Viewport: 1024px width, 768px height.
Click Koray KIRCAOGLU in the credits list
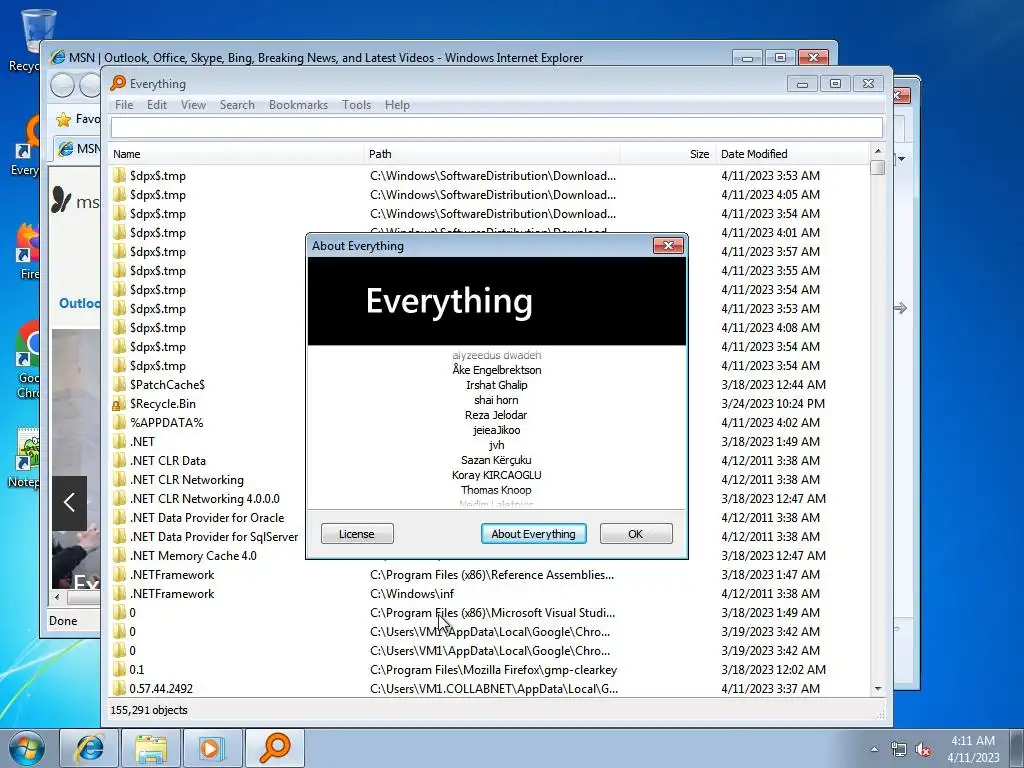point(496,475)
